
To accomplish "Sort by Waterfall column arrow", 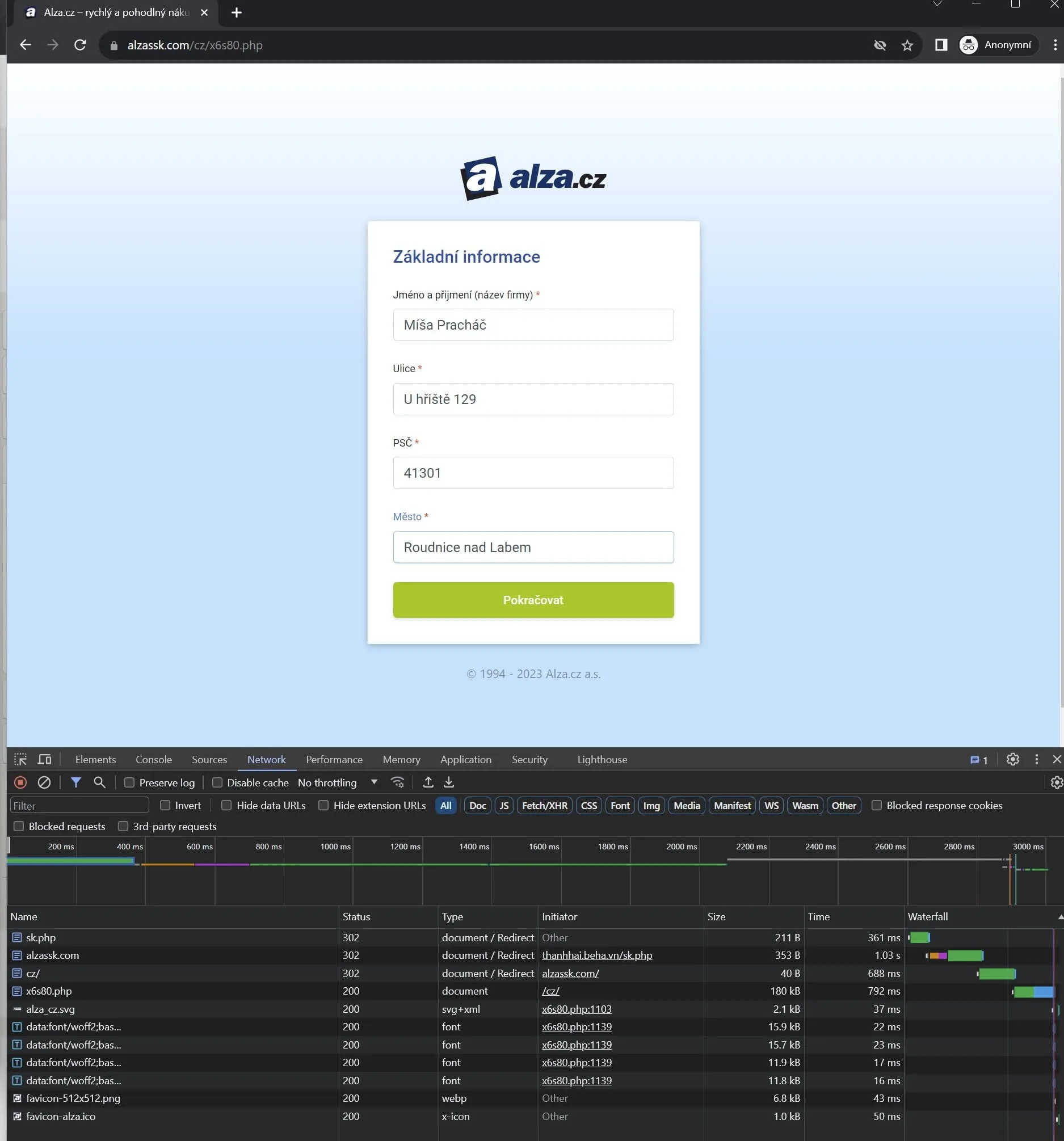I will click(1060, 916).
